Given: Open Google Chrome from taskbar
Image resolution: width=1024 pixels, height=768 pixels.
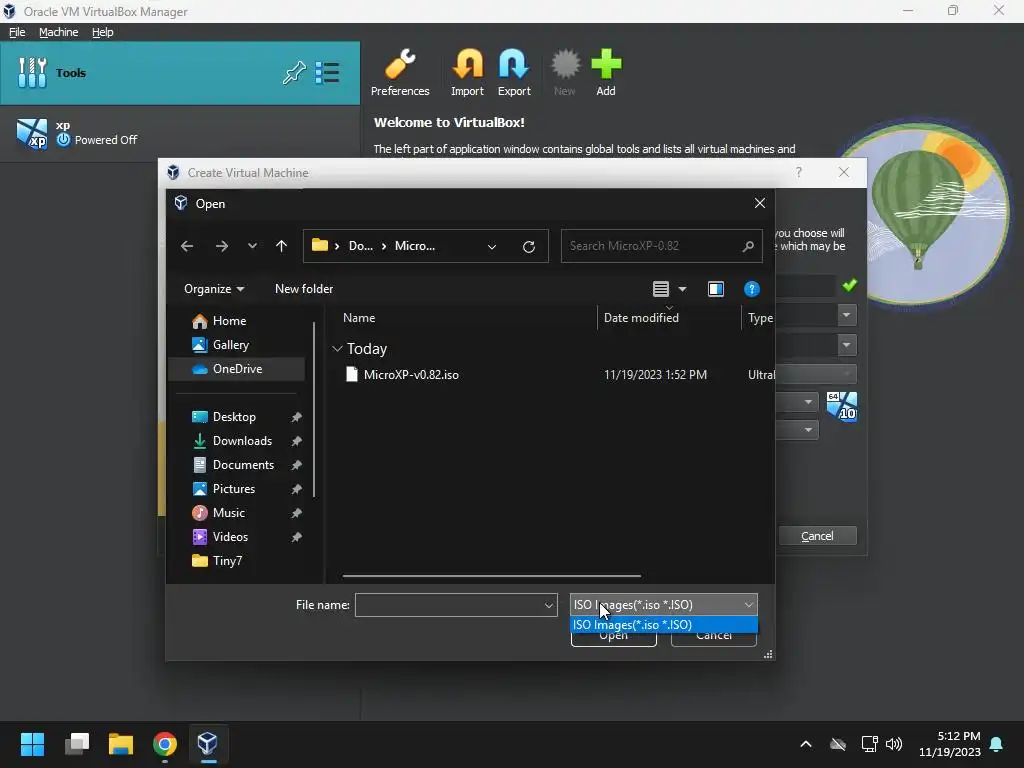Looking at the screenshot, I should (x=165, y=744).
